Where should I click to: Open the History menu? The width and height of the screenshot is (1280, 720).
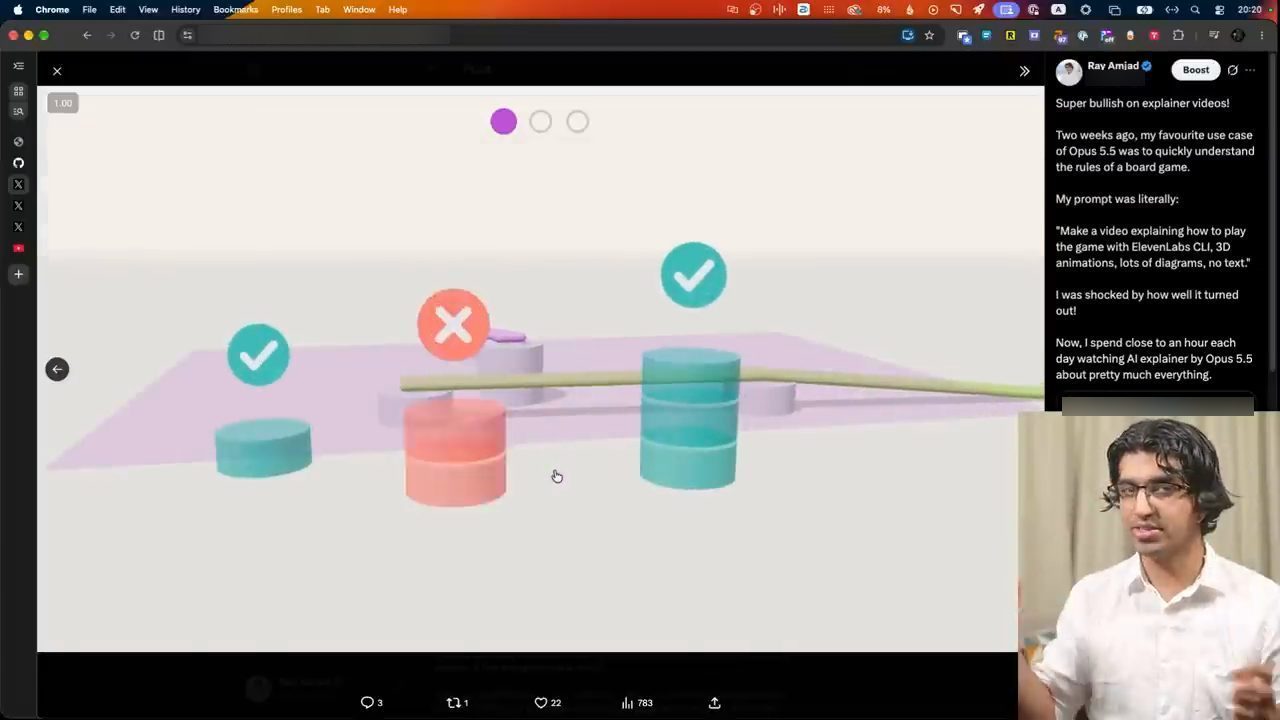point(185,9)
